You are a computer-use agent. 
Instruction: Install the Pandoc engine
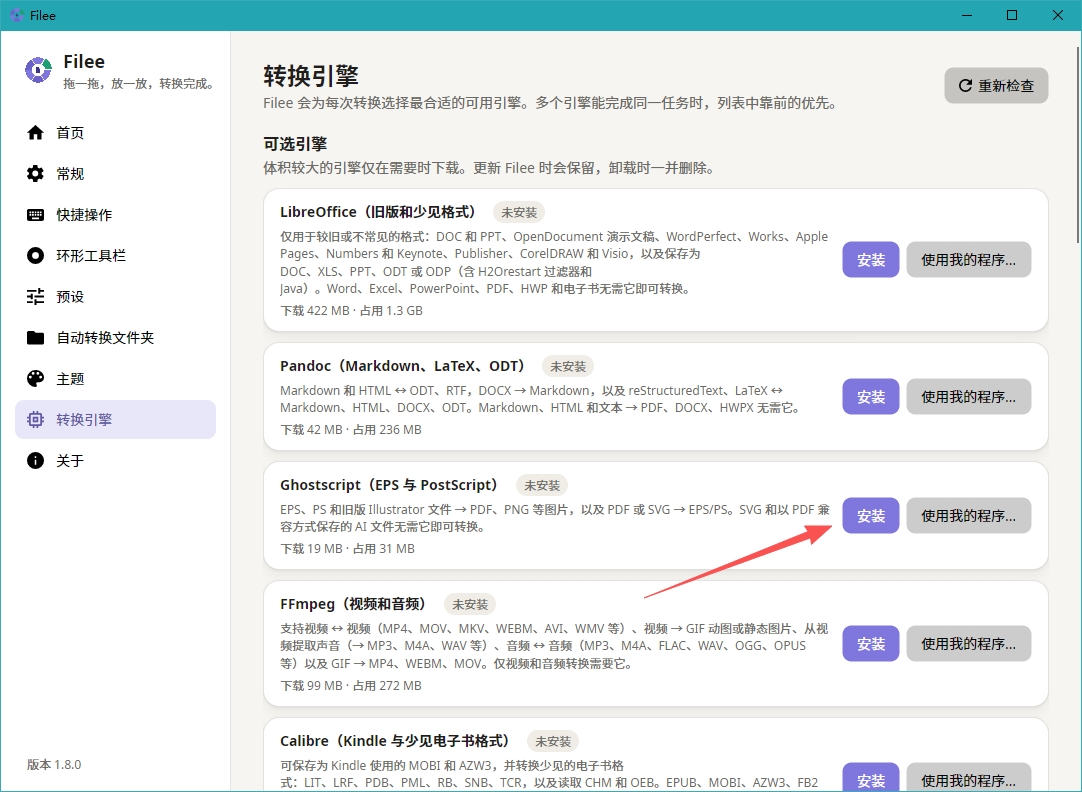coord(870,397)
